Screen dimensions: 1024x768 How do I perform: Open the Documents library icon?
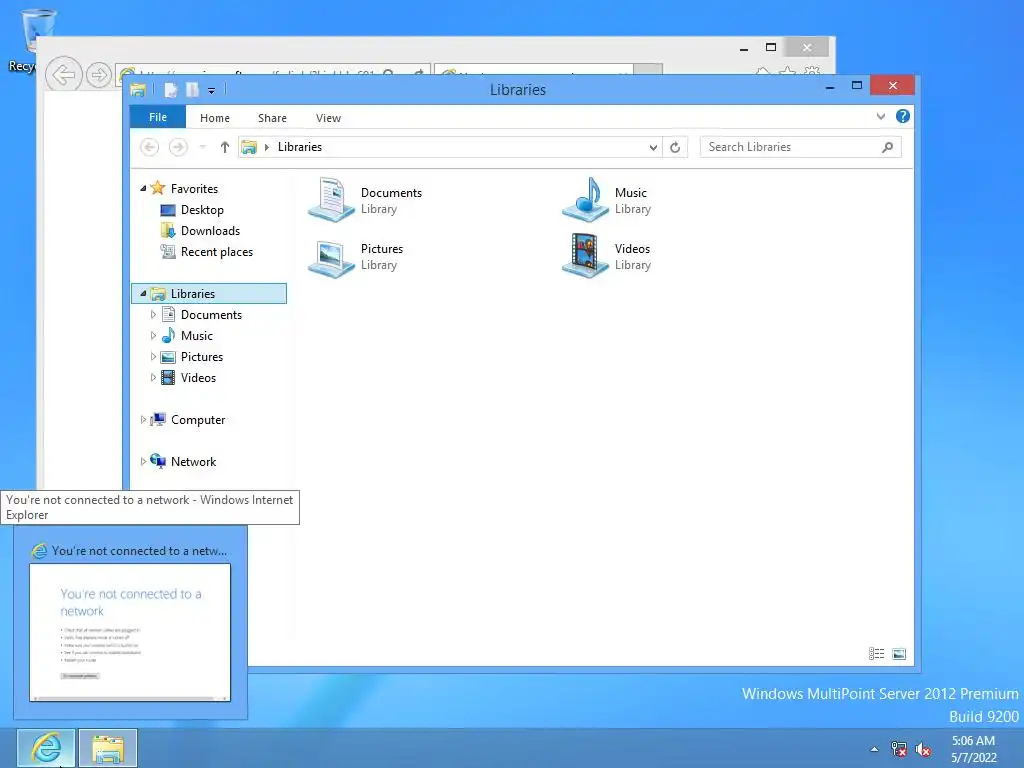point(331,200)
